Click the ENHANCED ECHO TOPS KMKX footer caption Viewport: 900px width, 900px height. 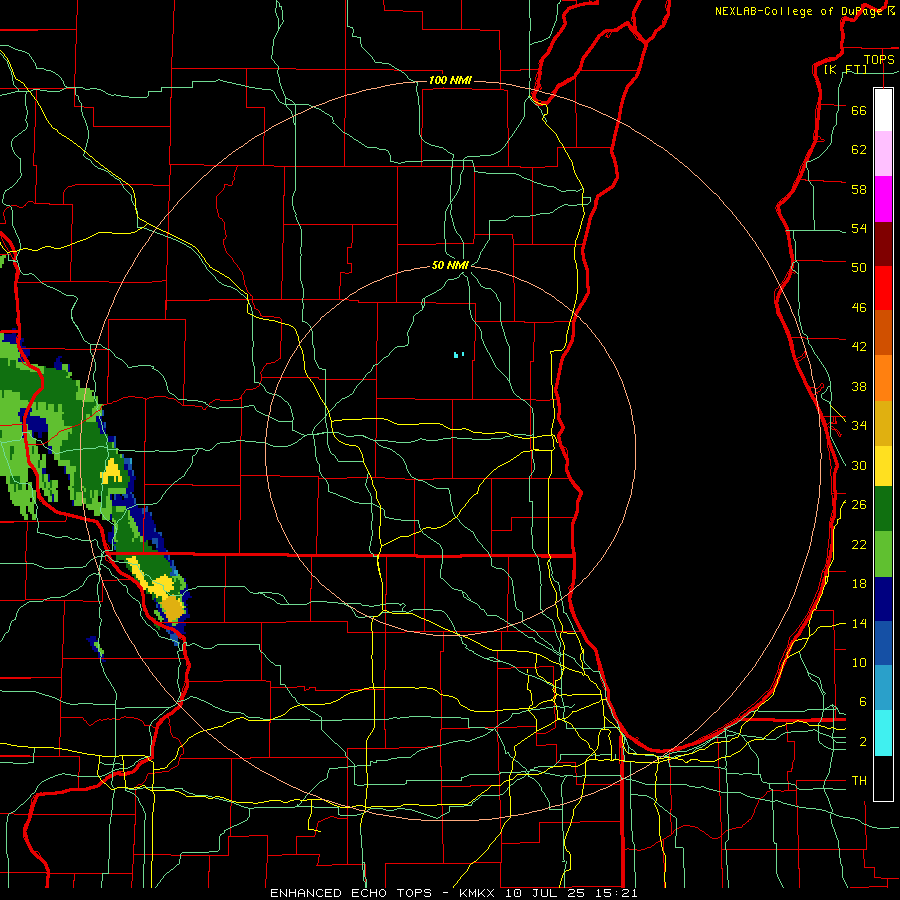453,893
